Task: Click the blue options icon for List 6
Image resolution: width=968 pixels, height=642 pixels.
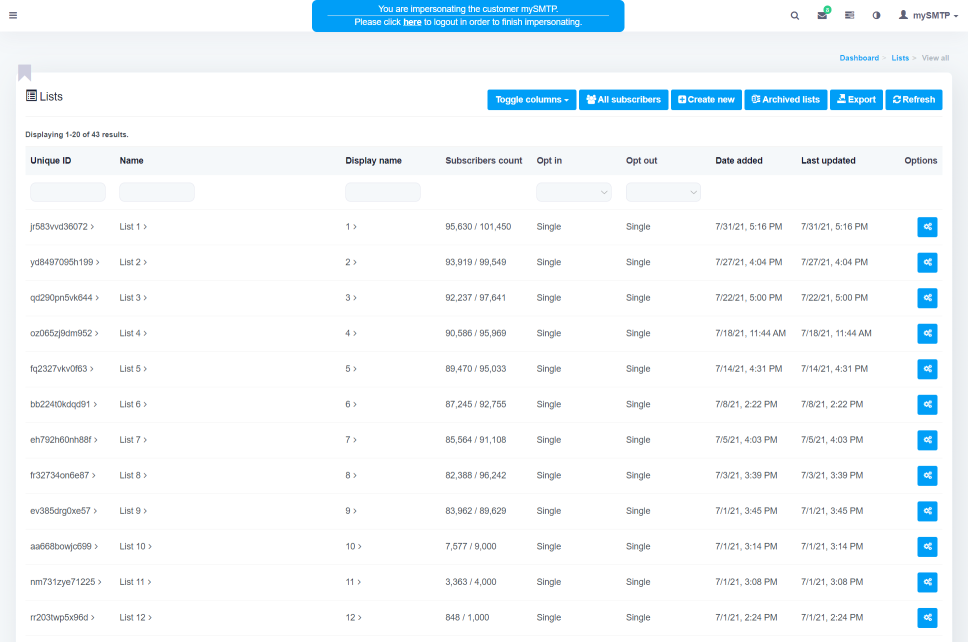Action: pos(927,405)
